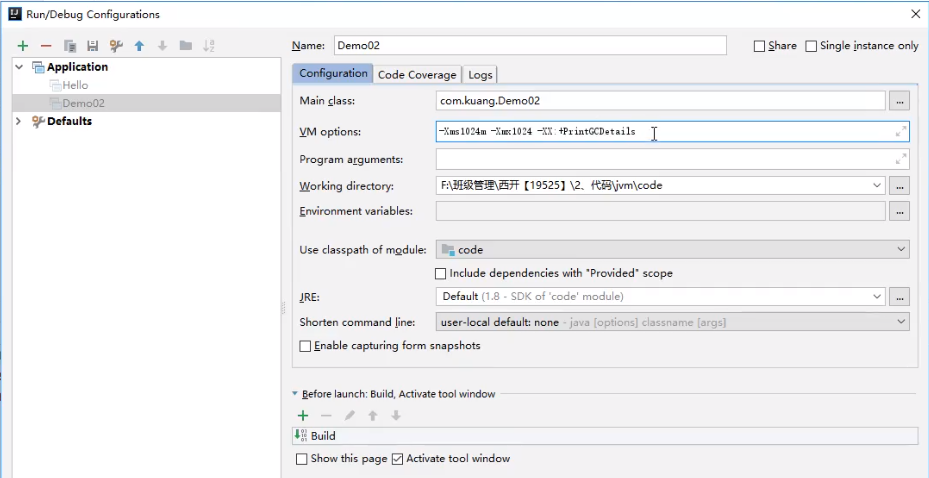929x478 pixels.
Task: Collapse the Before launch section
Action: [x=295, y=393]
